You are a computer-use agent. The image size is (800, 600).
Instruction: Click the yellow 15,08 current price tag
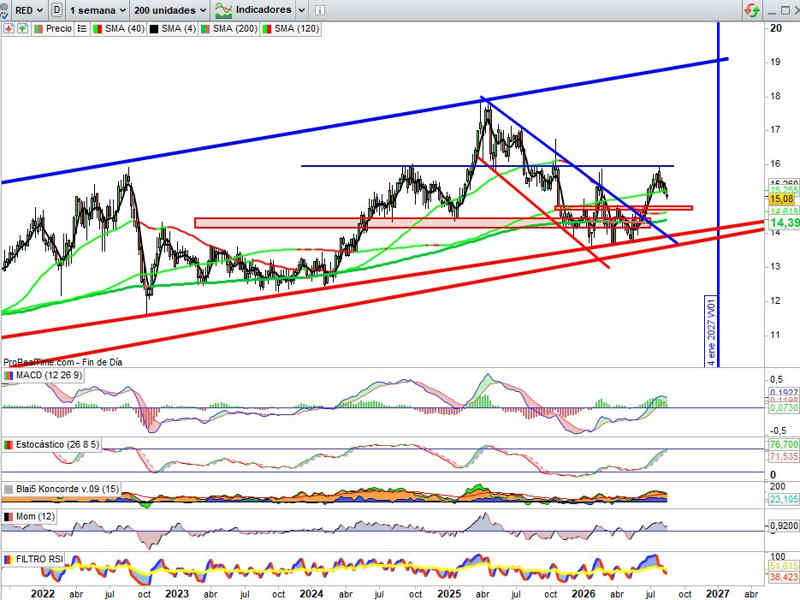[782, 198]
